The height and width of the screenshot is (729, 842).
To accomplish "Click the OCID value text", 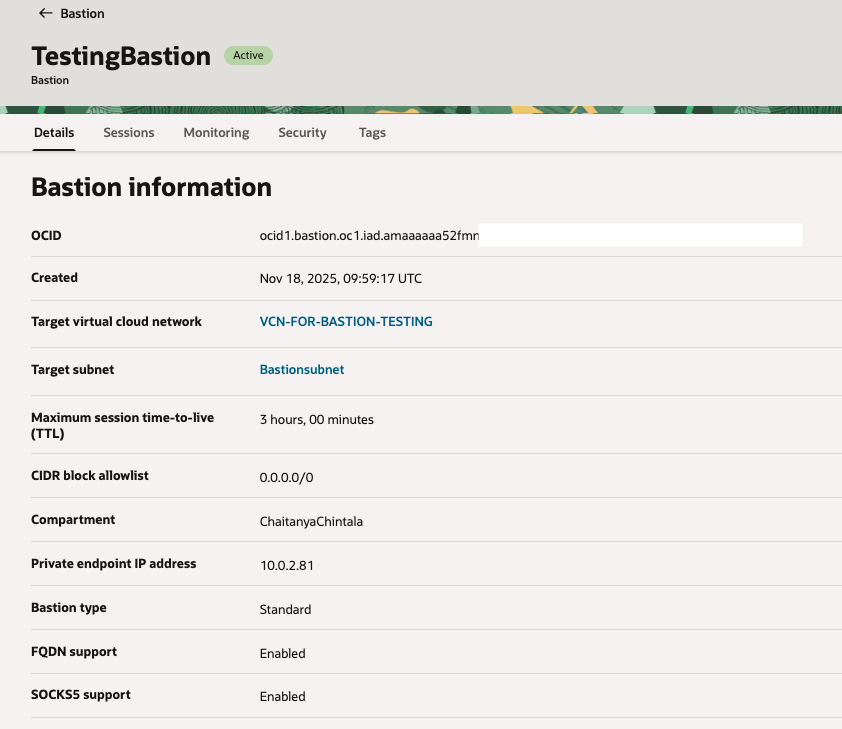I will click(x=369, y=236).
